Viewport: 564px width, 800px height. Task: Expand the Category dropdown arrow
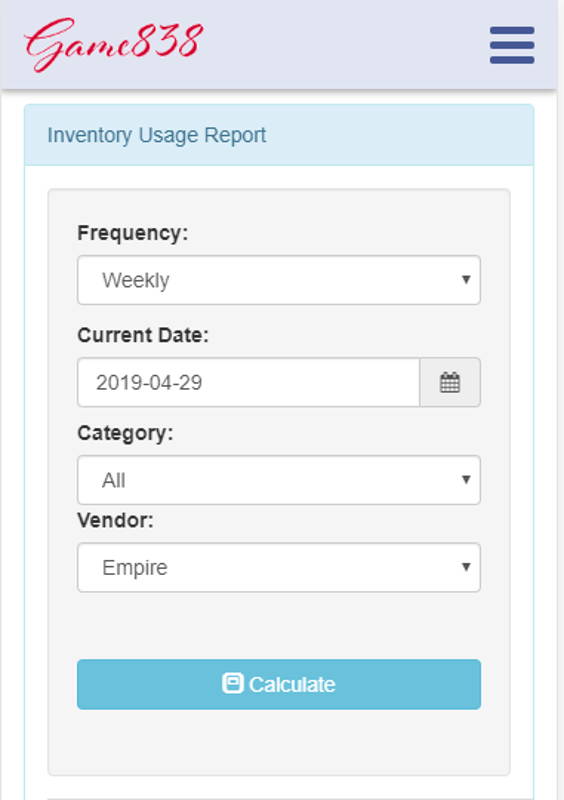pos(465,480)
